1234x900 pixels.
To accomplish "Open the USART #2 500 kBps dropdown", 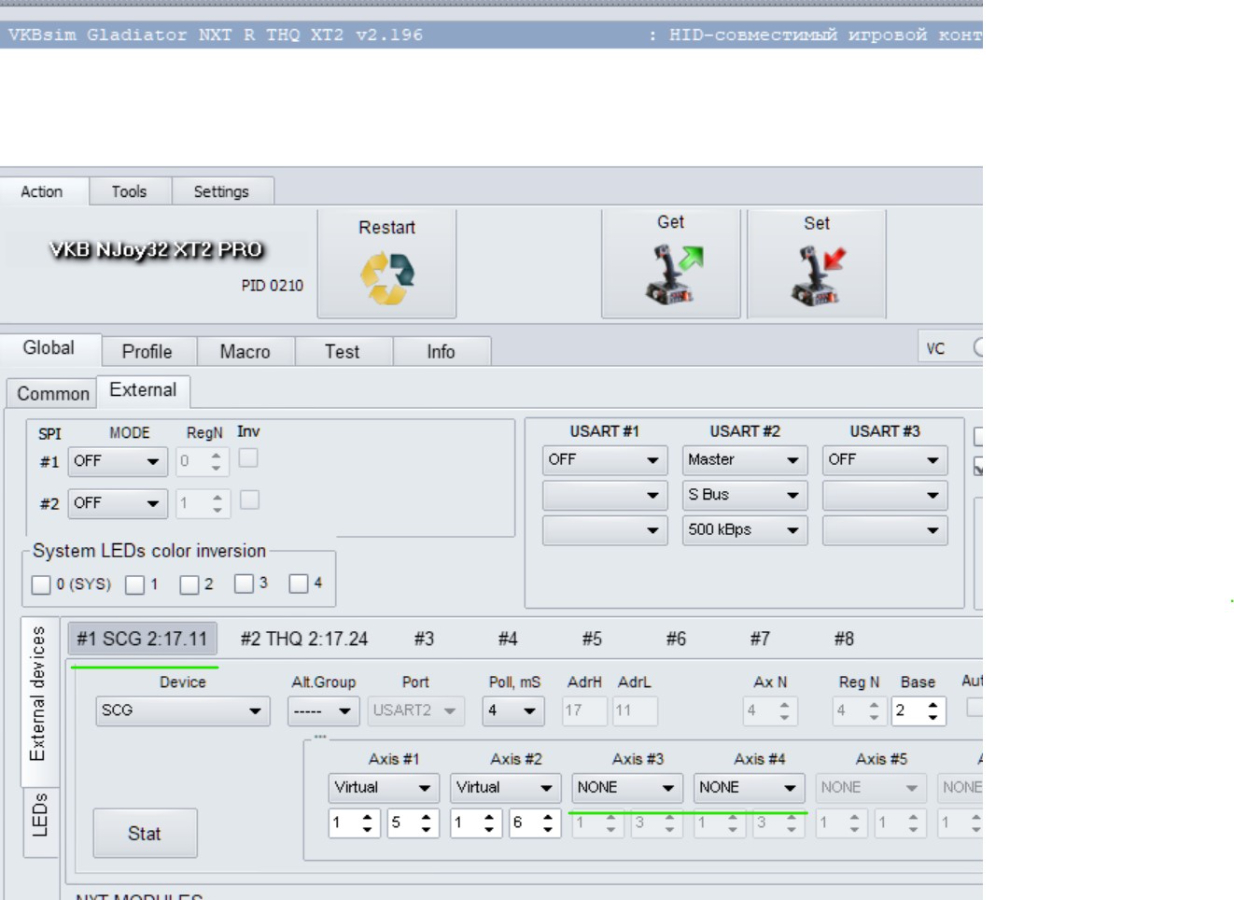I will 746,531.
